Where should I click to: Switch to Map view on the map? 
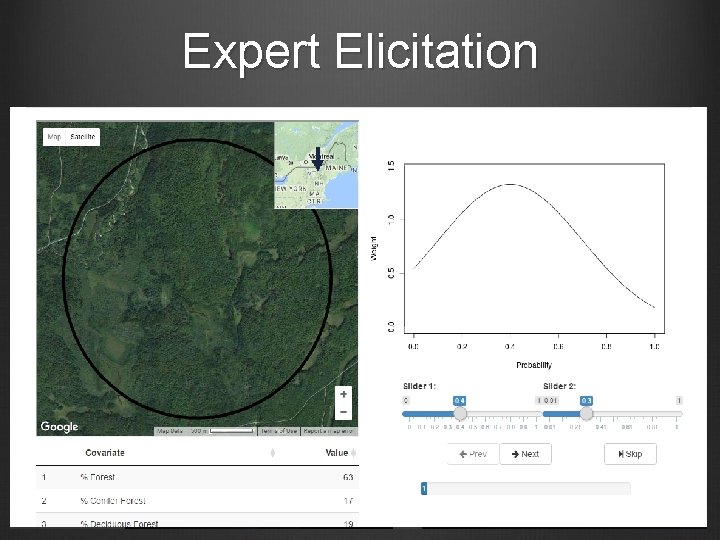point(54,137)
